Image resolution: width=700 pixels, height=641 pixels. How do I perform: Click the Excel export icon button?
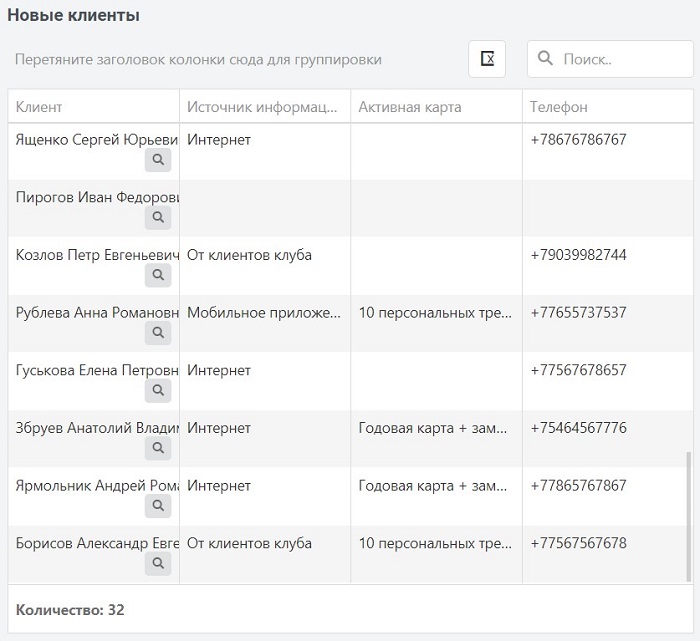click(487, 59)
